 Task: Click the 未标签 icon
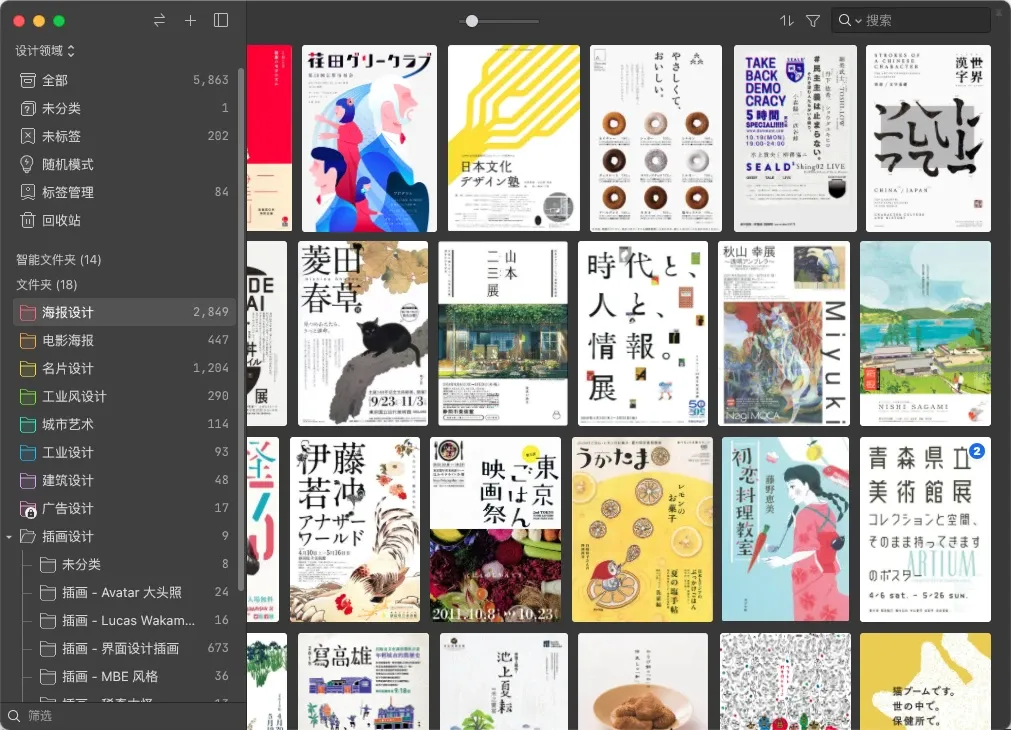pos(28,136)
